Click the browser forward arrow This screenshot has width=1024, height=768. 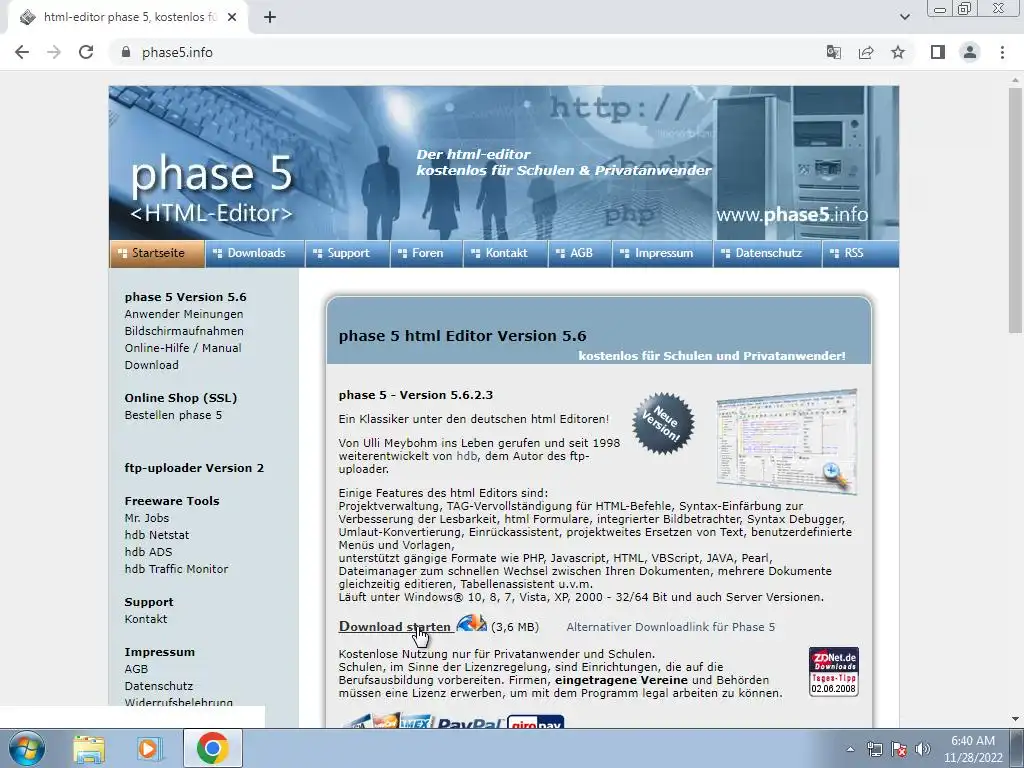tap(54, 52)
